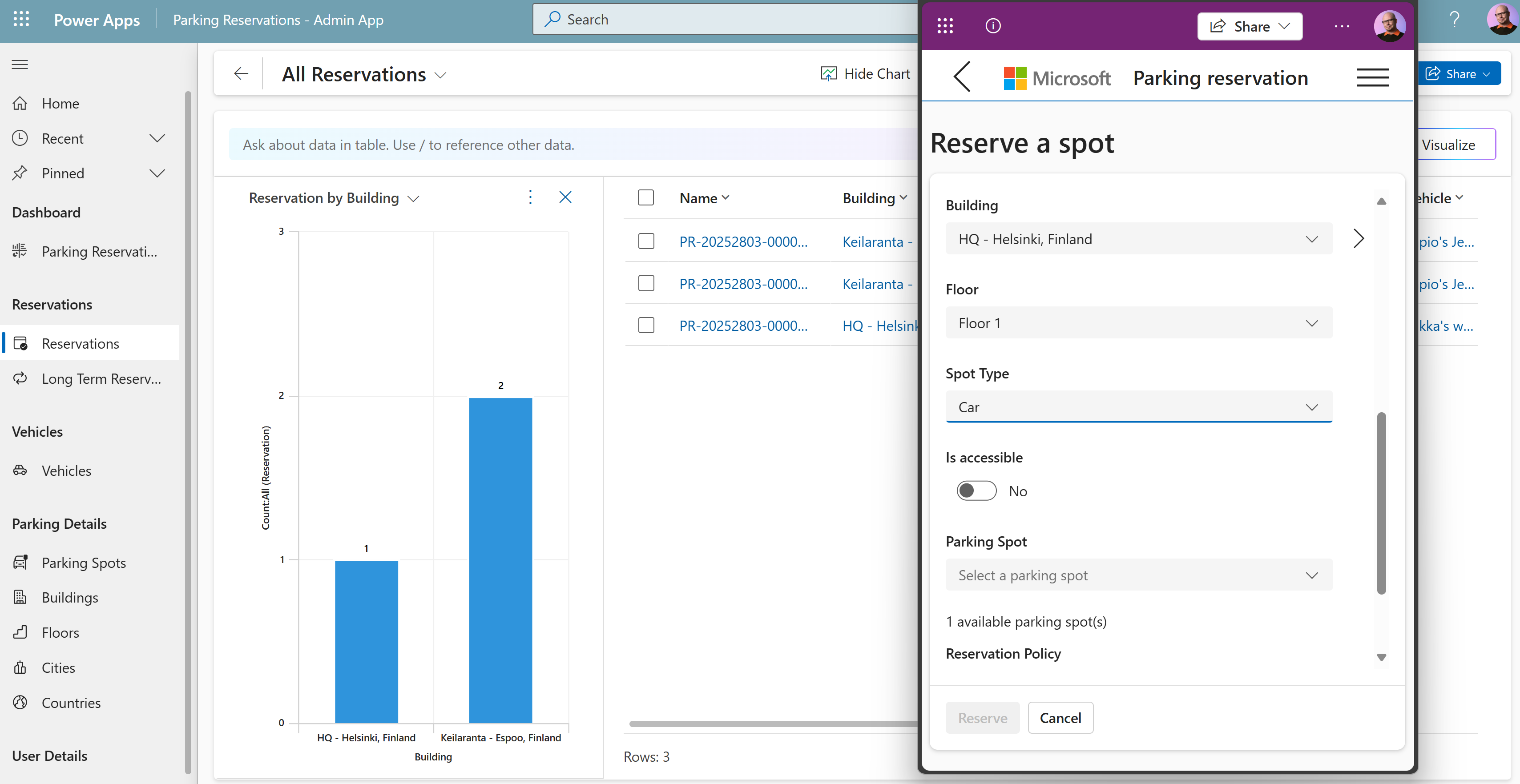The image size is (1520, 784).
Task: Click the info icon in the purple panel header
Action: click(x=993, y=26)
